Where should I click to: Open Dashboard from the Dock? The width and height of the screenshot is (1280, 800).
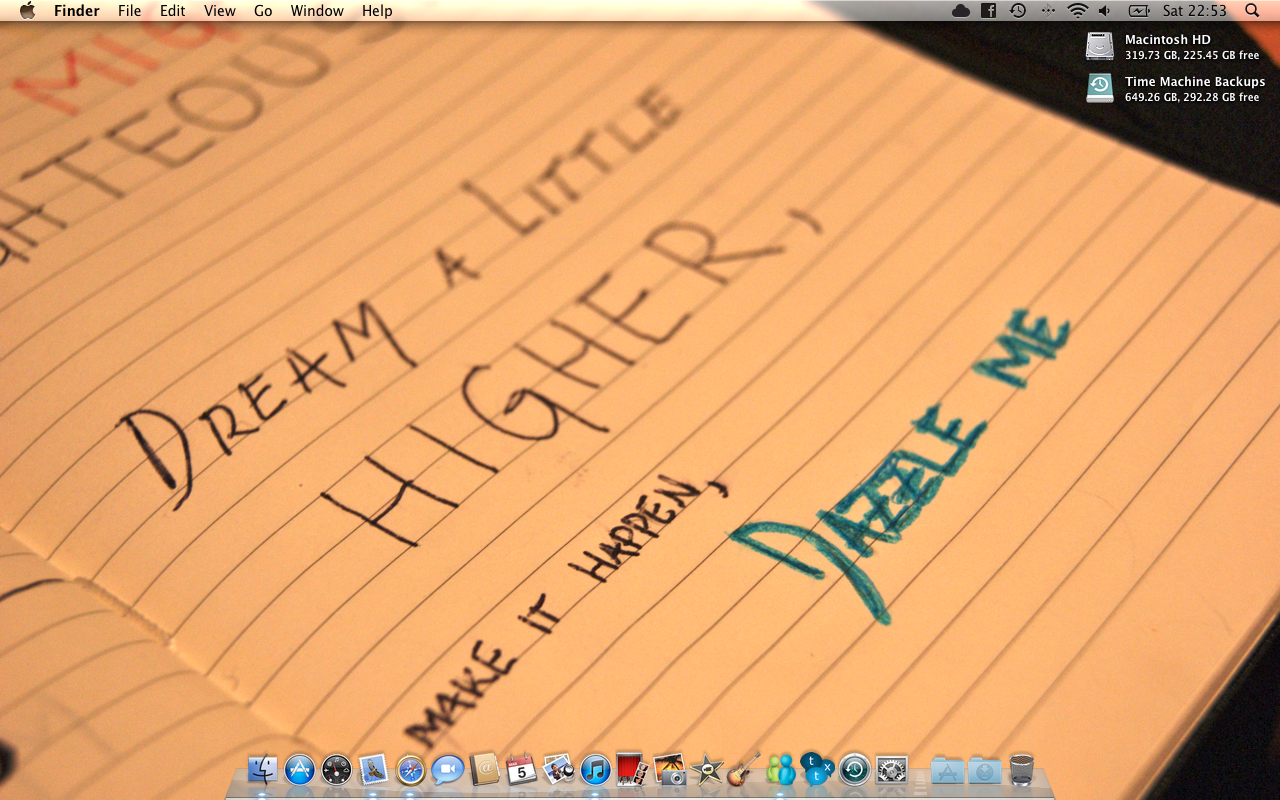pos(337,769)
